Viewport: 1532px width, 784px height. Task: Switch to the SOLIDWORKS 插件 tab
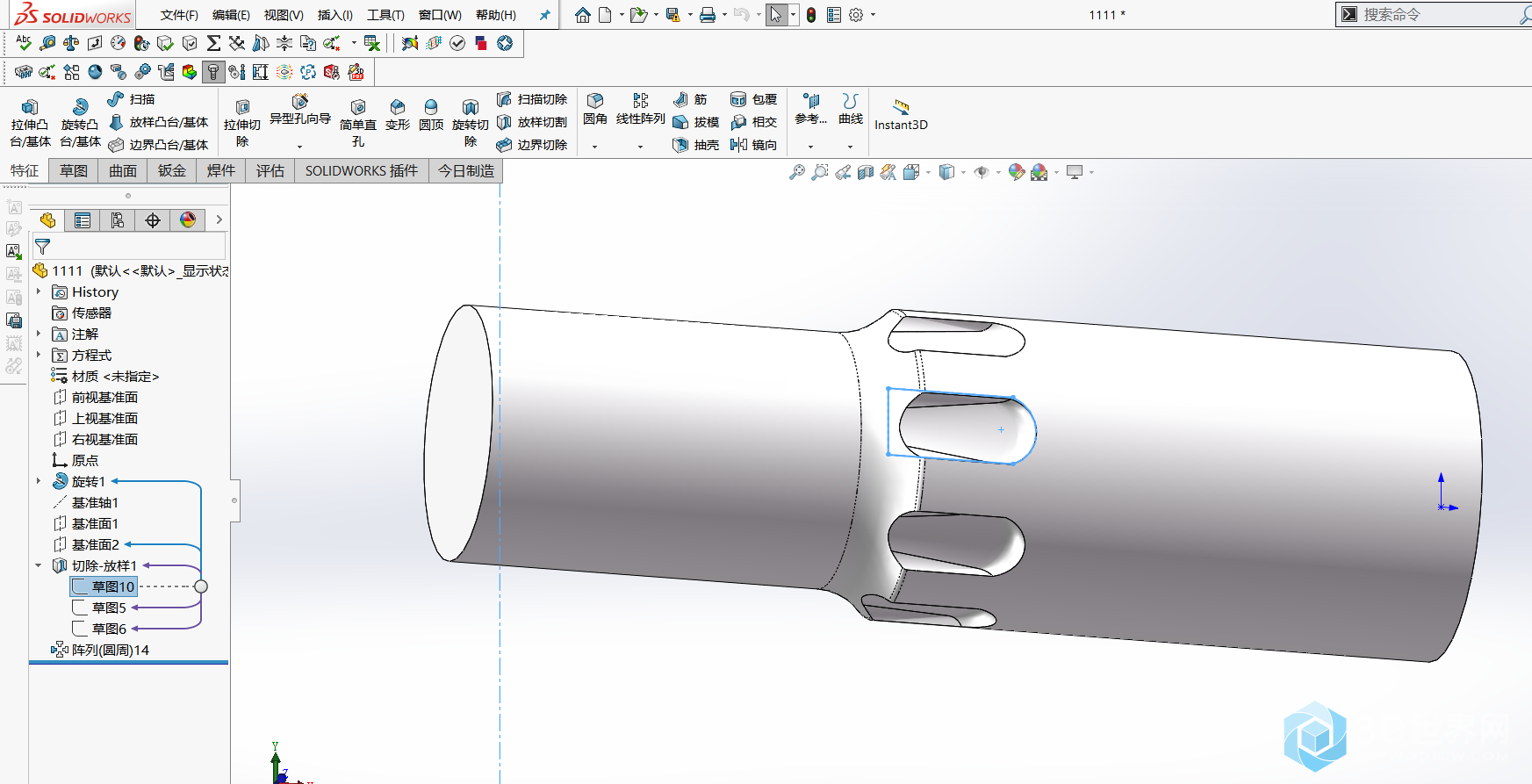362,170
